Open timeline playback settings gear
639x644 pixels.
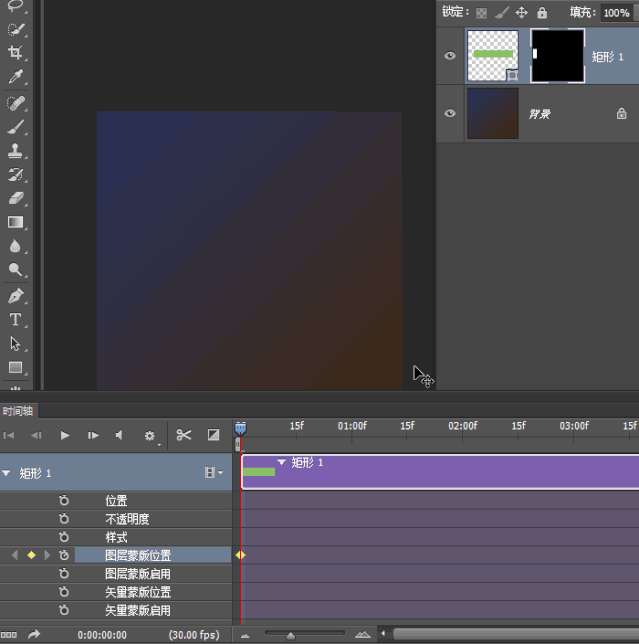coord(149,435)
